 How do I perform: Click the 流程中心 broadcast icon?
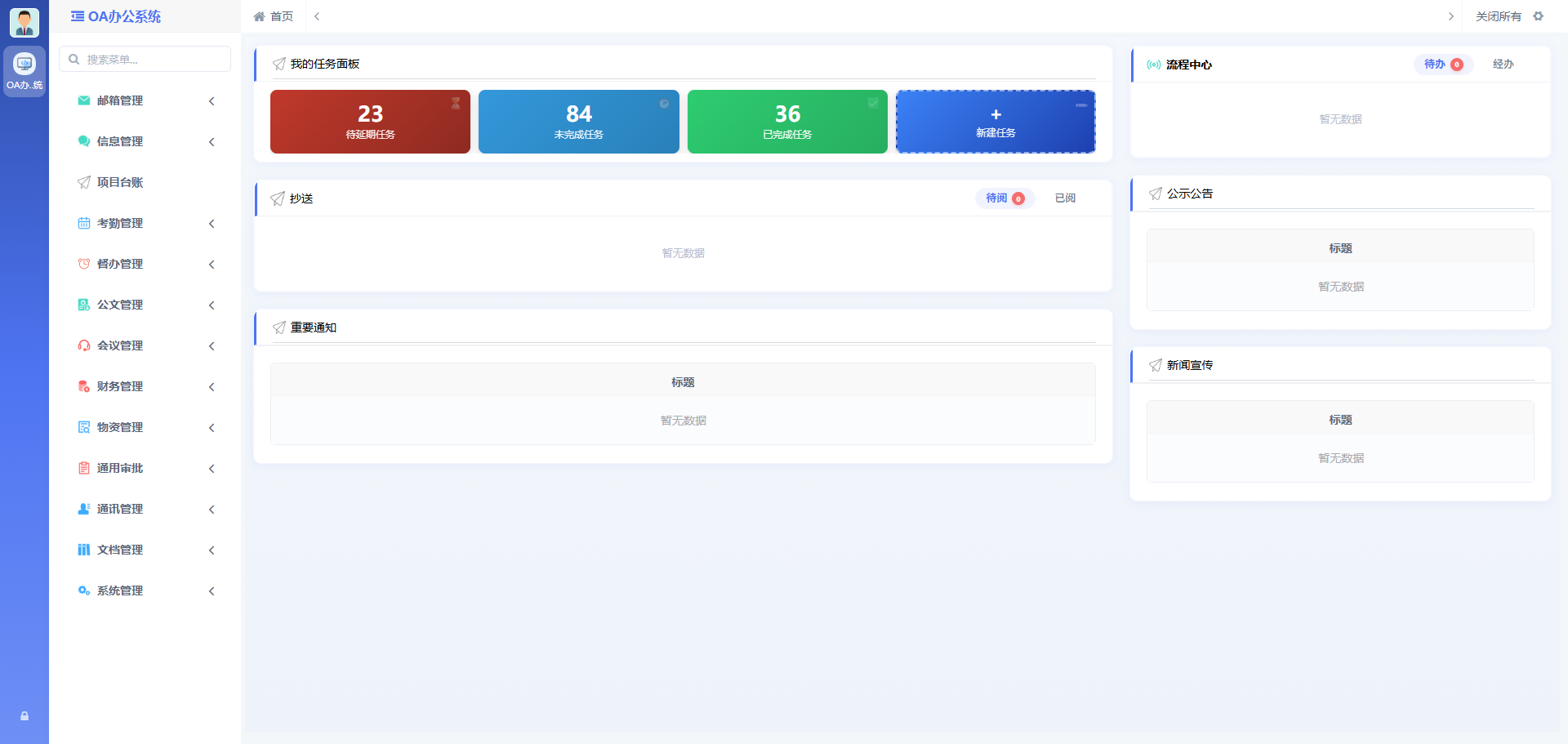pyautogui.click(x=1154, y=65)
